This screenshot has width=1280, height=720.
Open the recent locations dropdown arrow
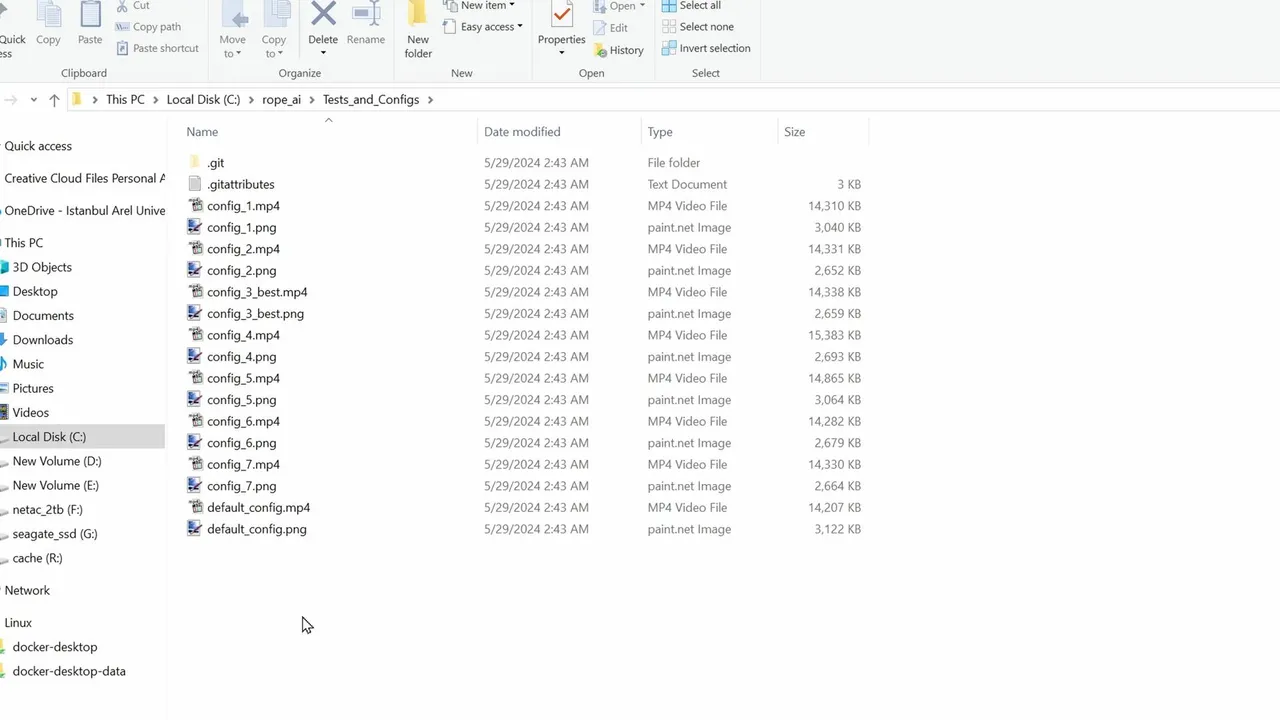pos(33,100)
